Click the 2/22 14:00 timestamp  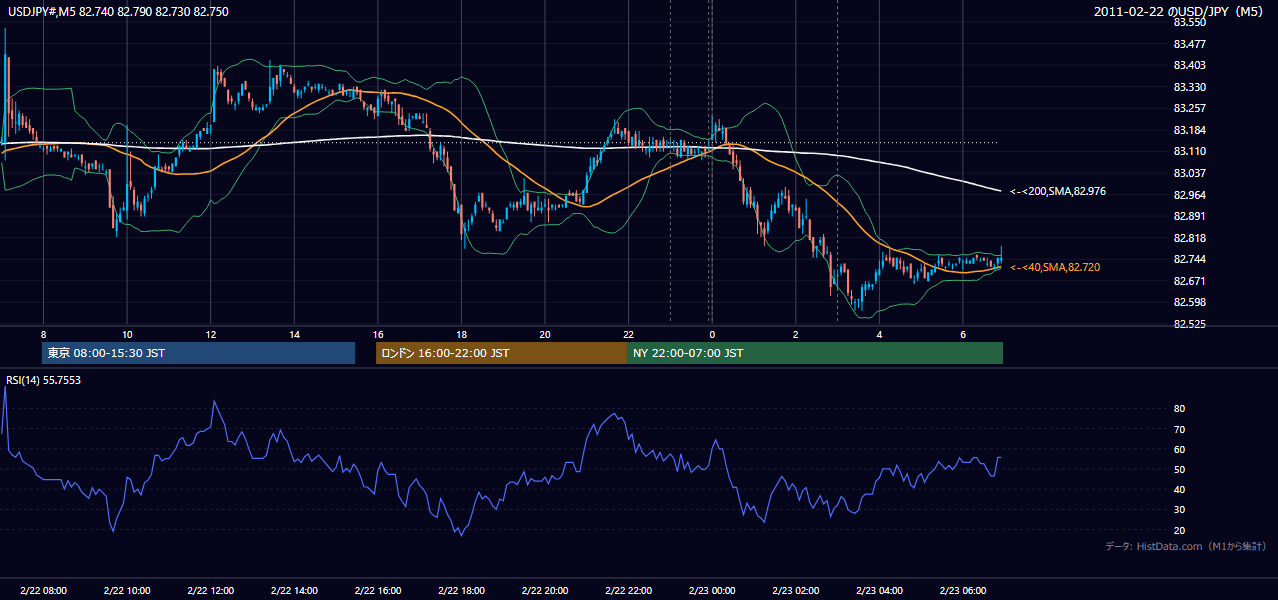[x=294, y=591]
